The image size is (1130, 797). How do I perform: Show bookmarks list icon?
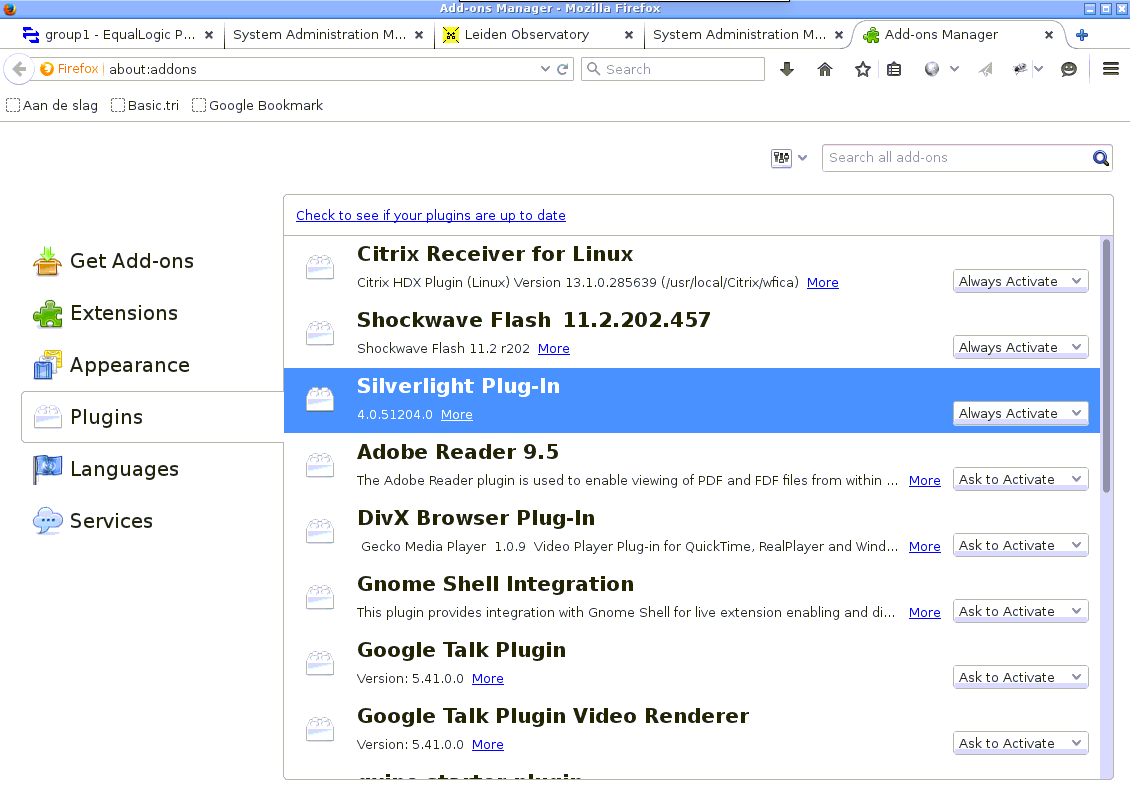(894, 69)
